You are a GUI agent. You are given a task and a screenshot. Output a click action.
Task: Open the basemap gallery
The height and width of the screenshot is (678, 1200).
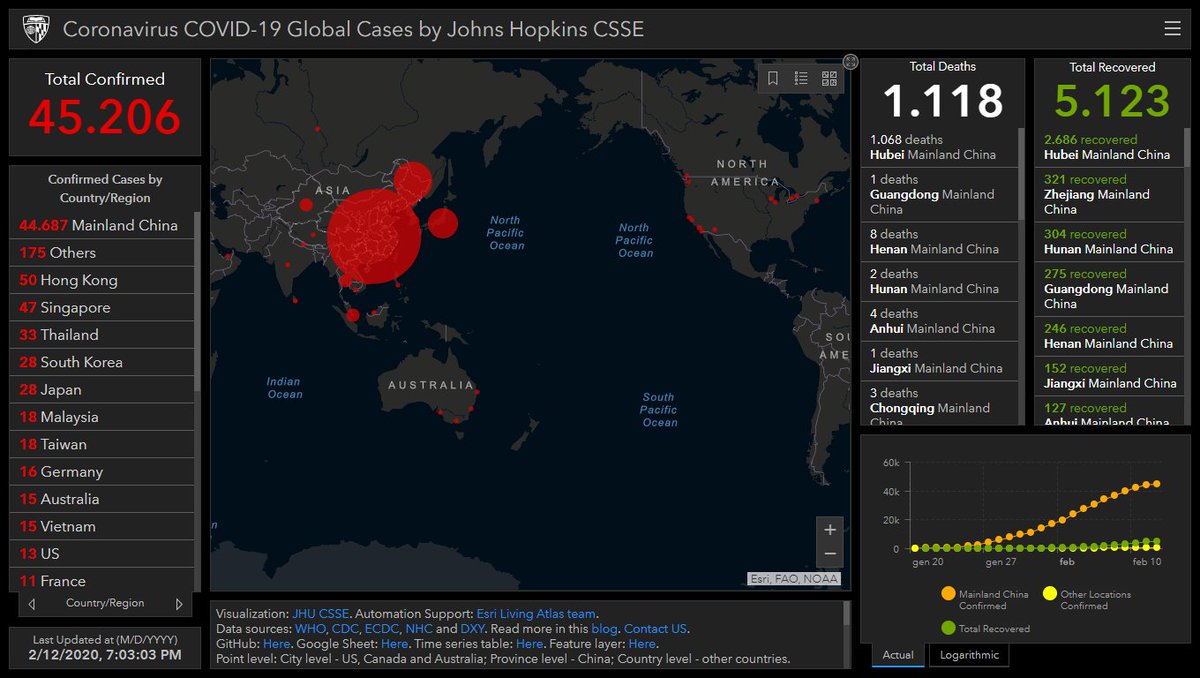pos(828,78)
